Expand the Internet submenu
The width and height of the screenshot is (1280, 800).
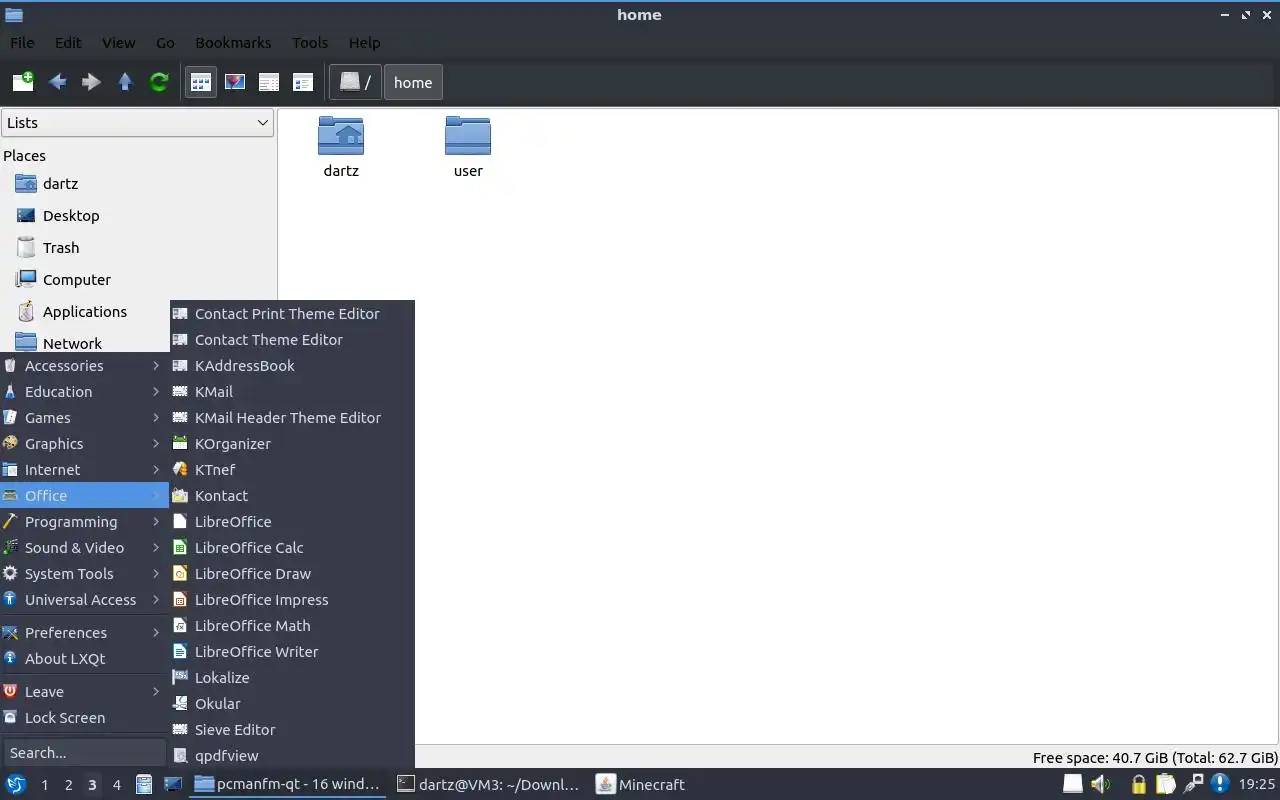pos(84,470)
